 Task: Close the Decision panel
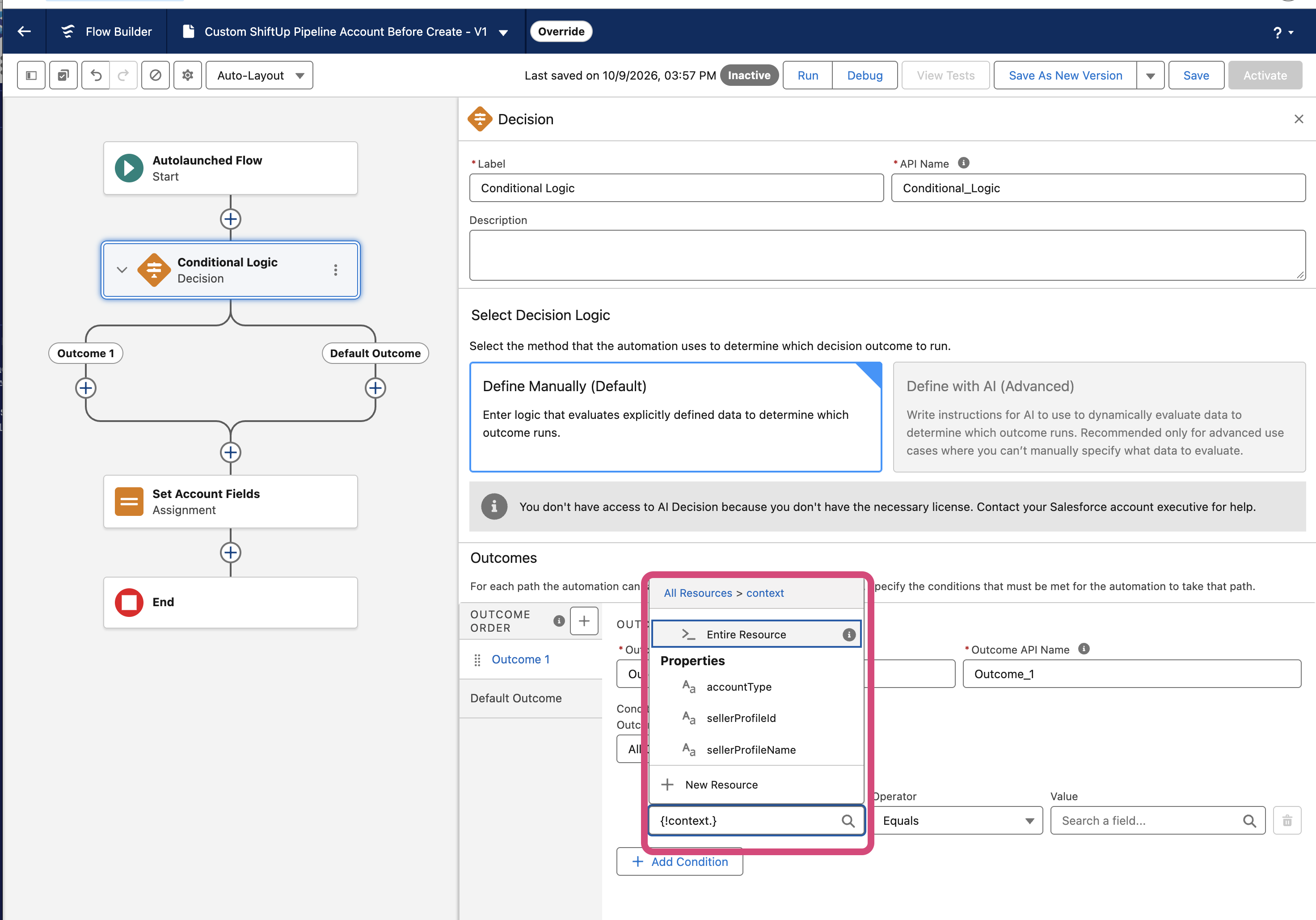tap(1299, 118)
